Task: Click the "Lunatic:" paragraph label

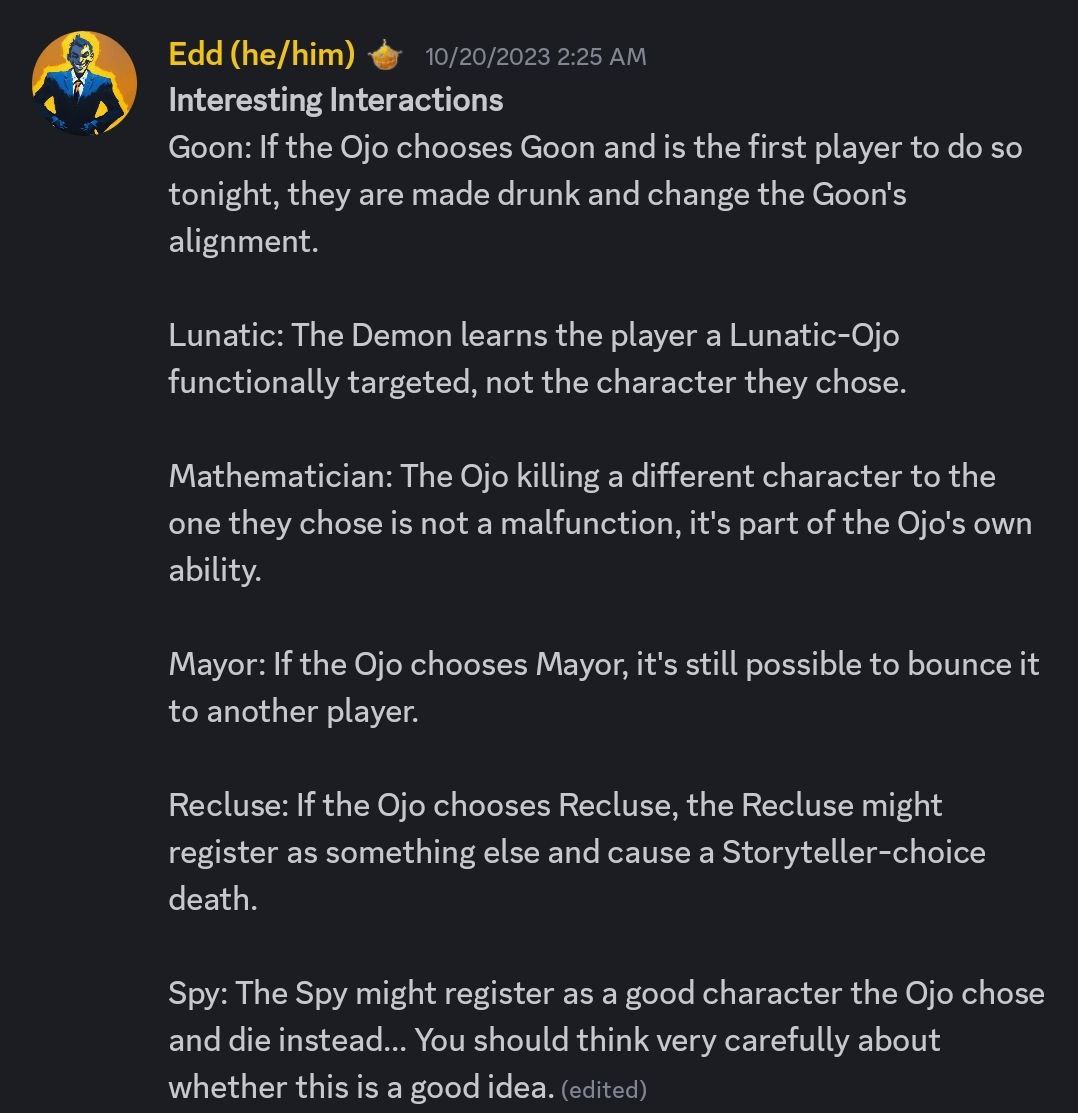Action: tap(226, 335)
